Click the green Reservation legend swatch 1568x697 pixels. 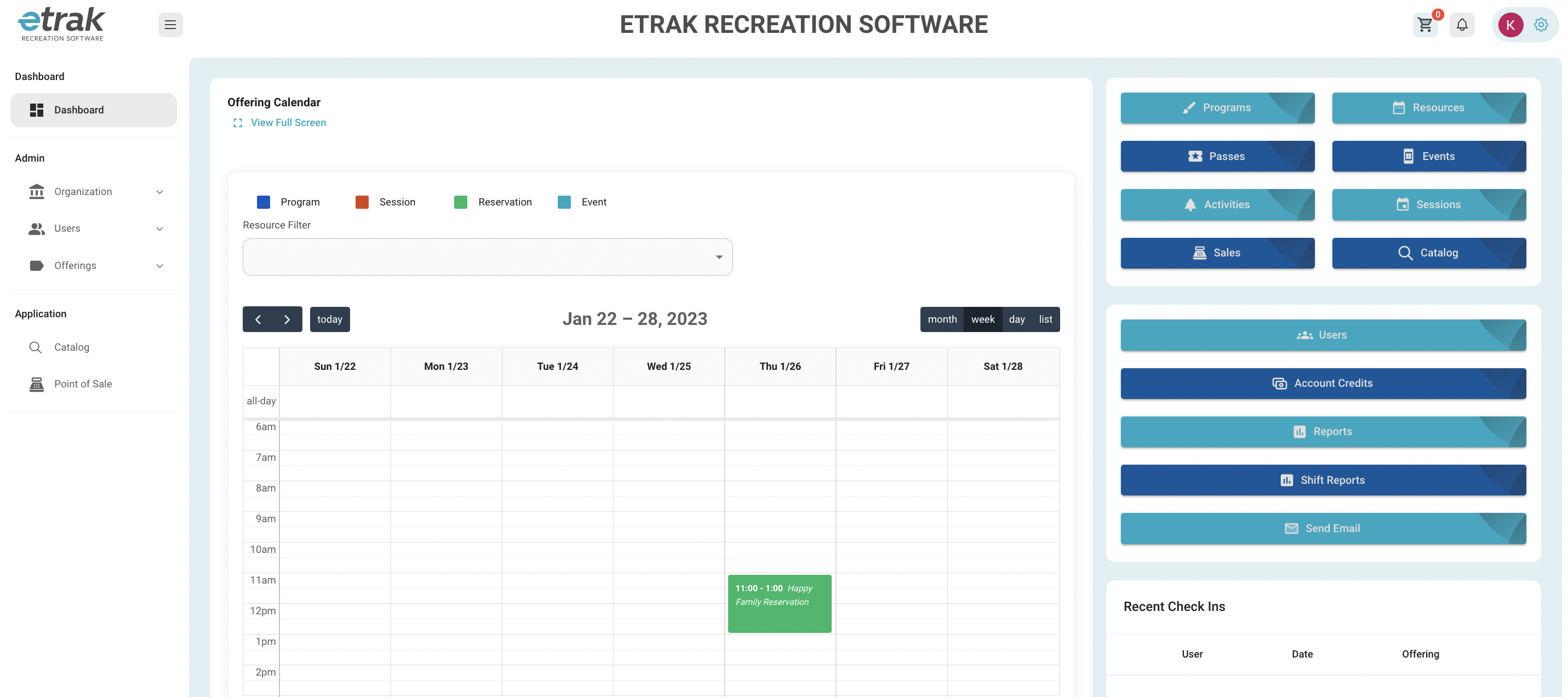461,202
